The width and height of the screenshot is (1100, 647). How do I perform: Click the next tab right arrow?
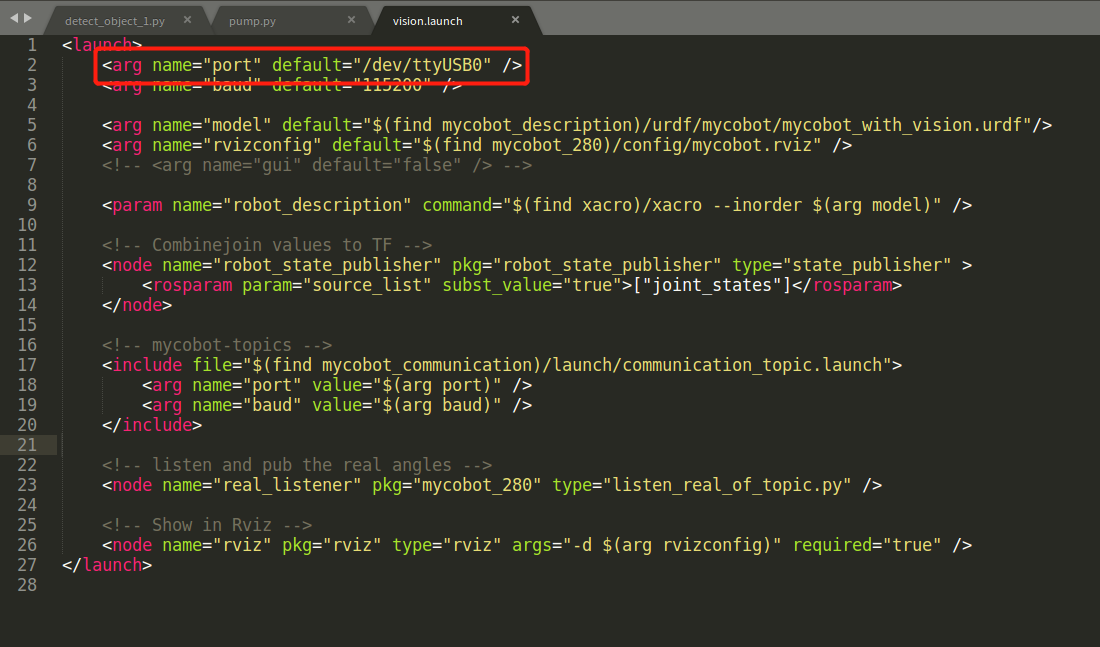pyautogui.click(x=28, y=19)
